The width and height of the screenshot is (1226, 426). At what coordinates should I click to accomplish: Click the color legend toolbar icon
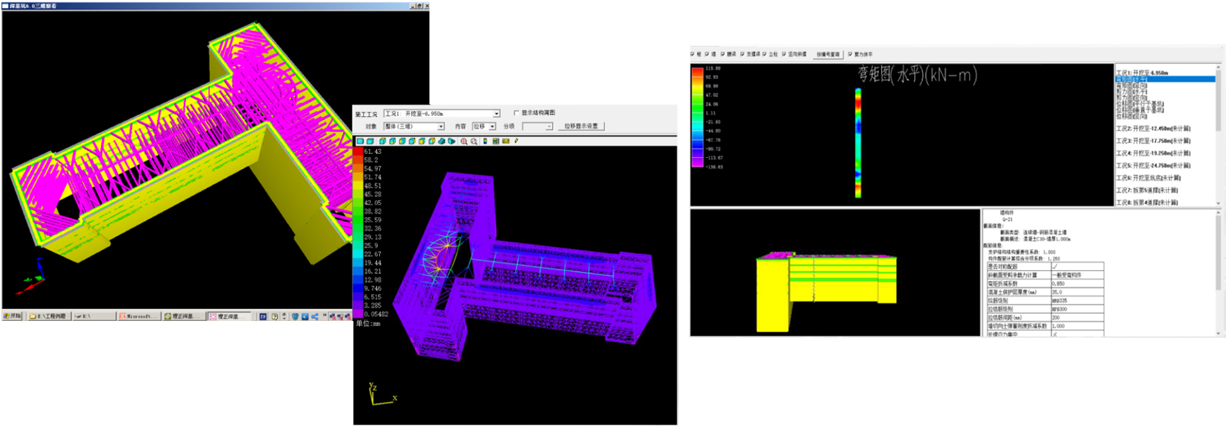pos(485,141)
